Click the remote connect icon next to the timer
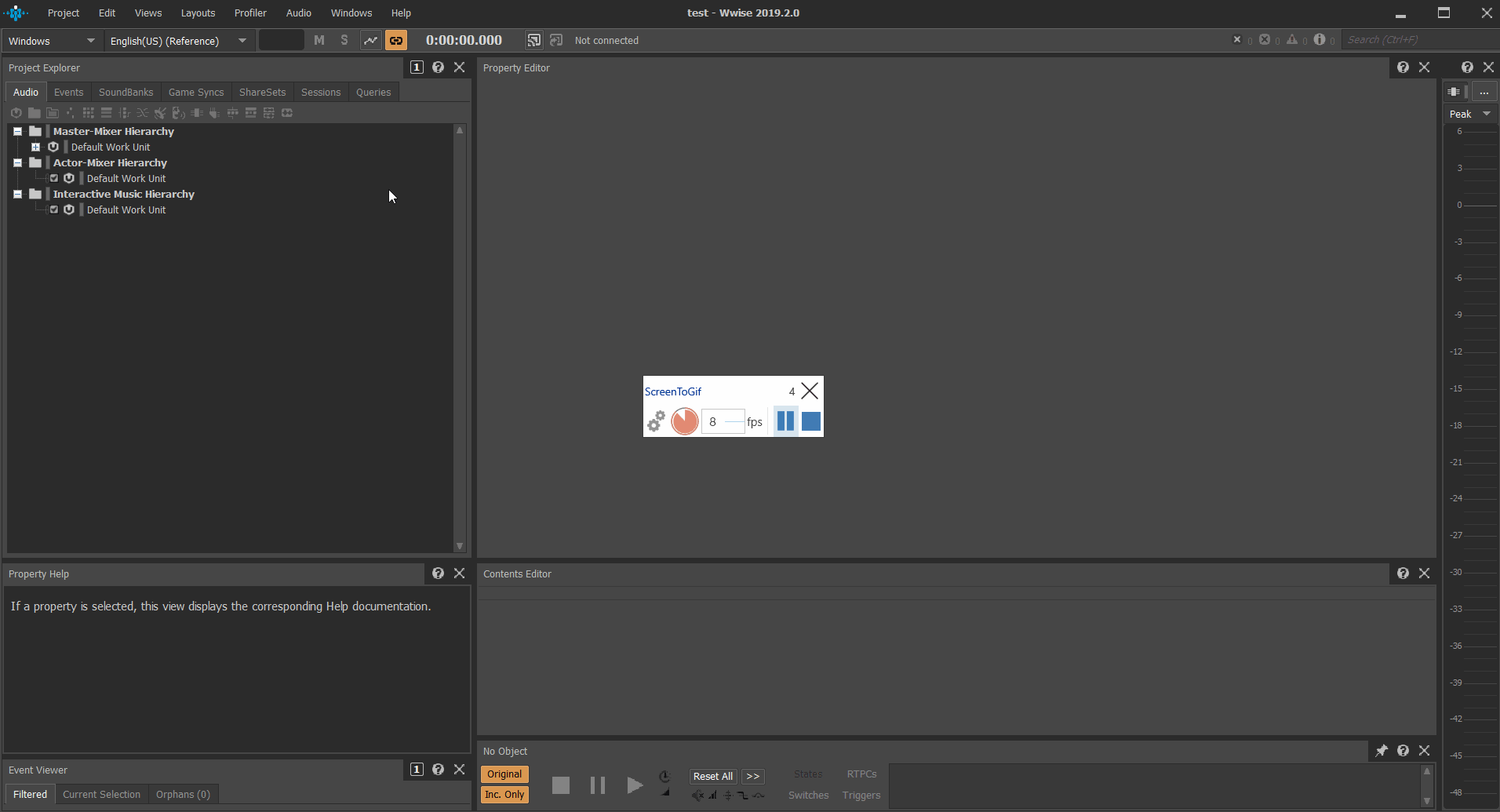This screenshot has width=1500, height=812. click(x=533, y=40)
